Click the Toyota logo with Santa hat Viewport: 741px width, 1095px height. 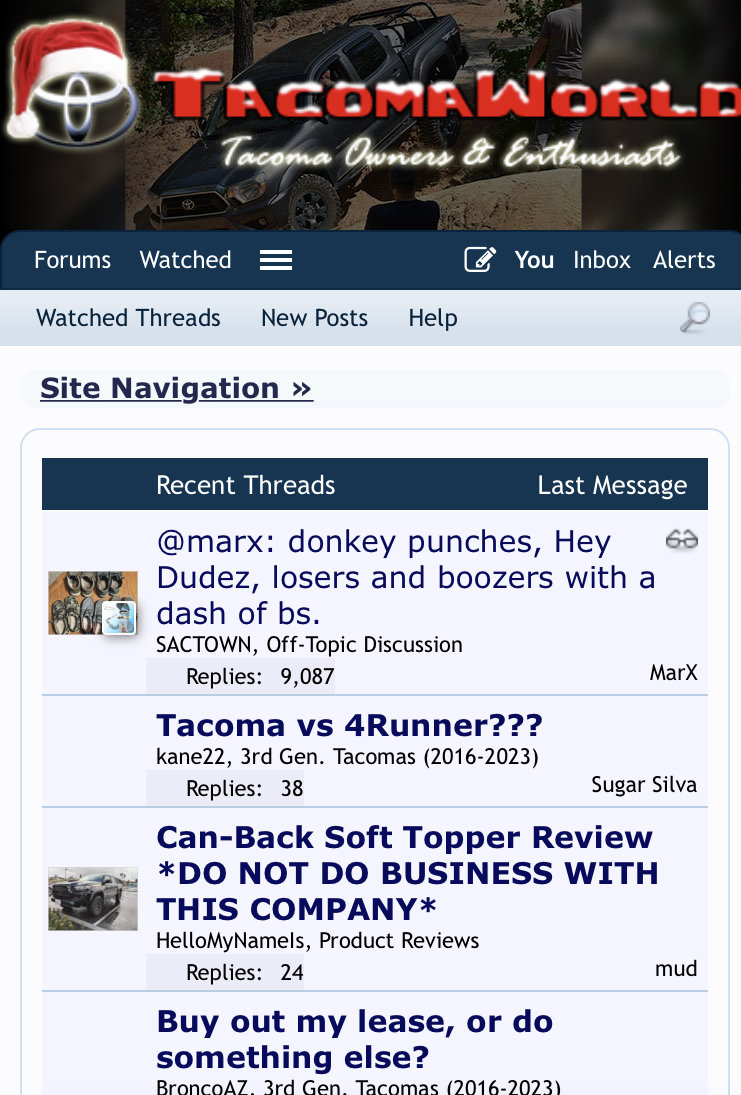[73, 84]
